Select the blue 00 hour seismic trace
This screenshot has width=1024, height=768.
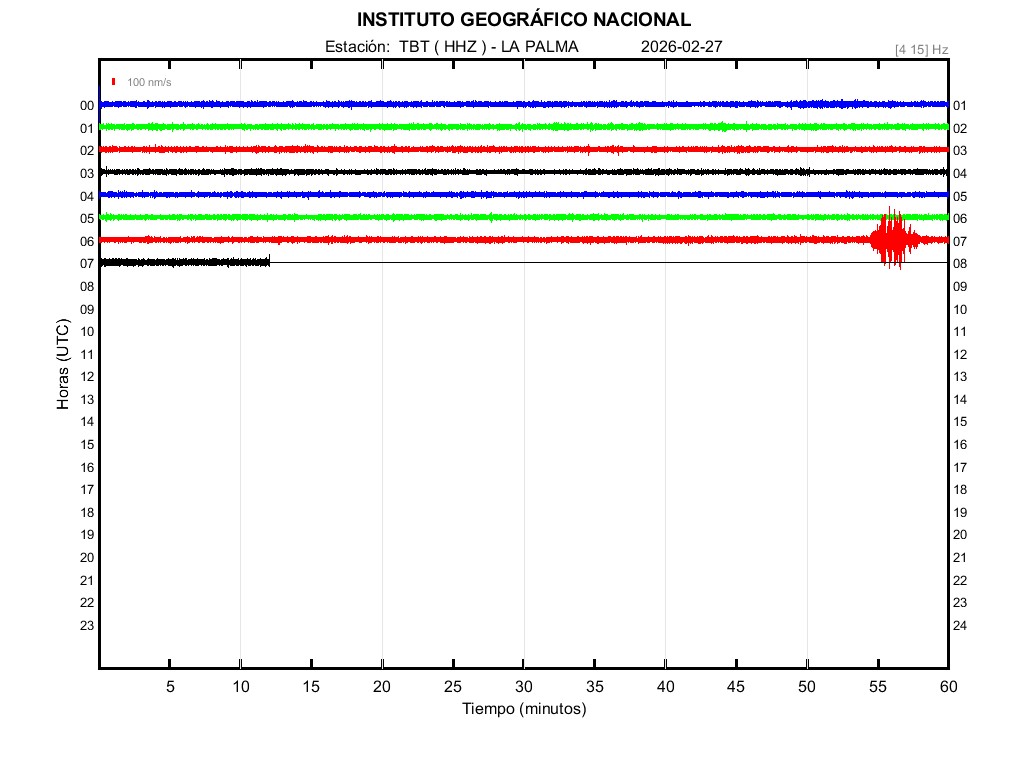tap(500, 104)
